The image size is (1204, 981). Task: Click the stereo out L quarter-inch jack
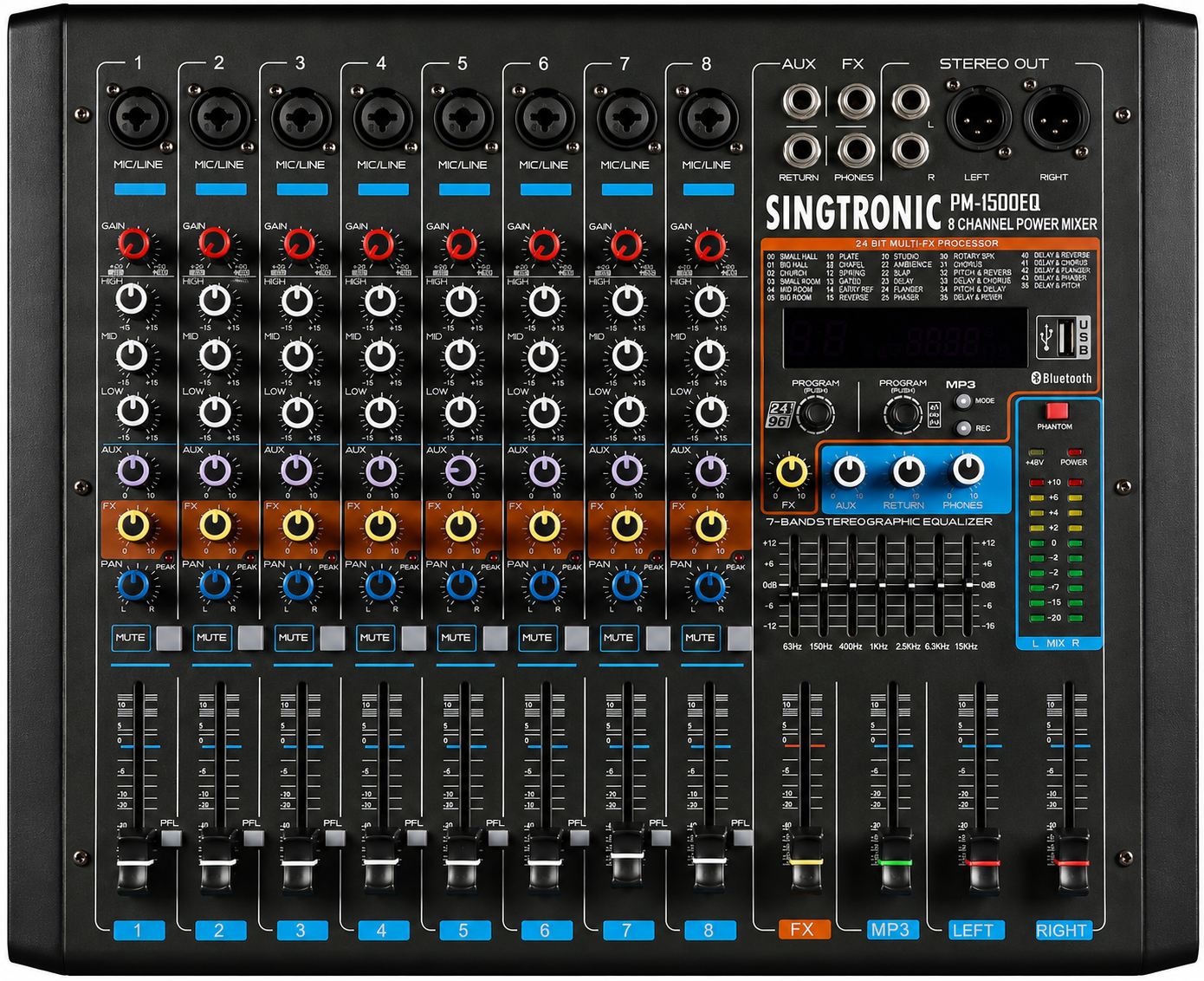coord(910,101)
